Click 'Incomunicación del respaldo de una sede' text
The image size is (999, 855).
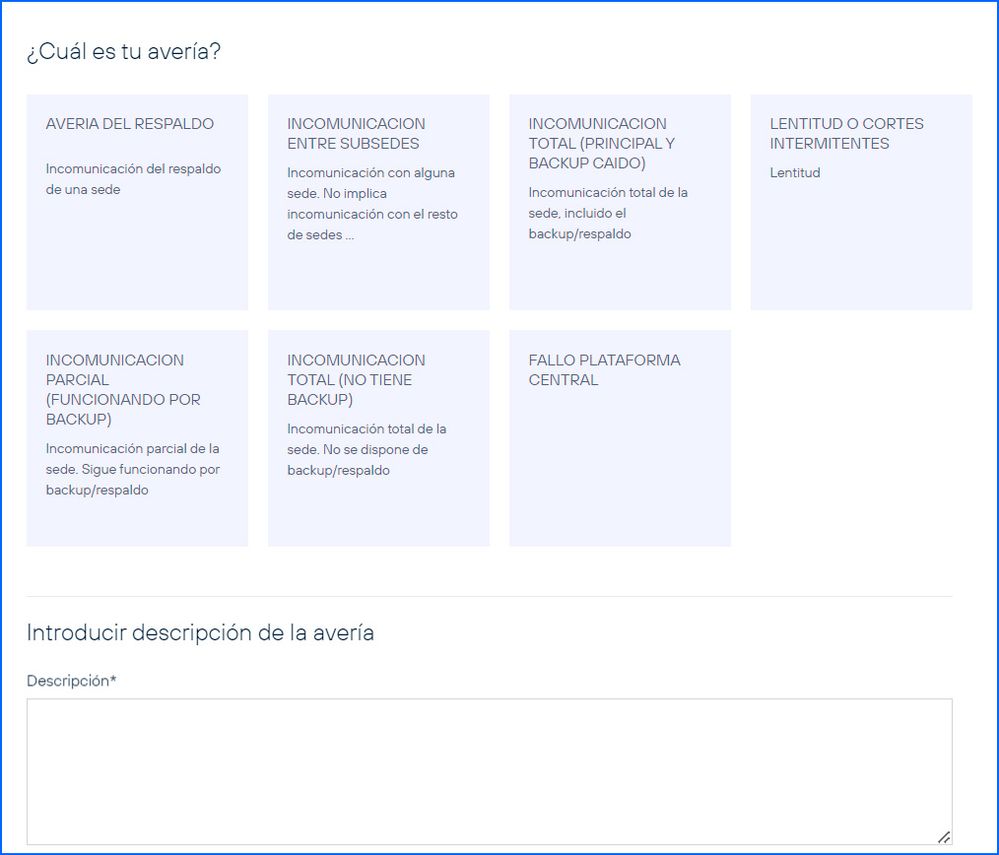click(133, 179)
